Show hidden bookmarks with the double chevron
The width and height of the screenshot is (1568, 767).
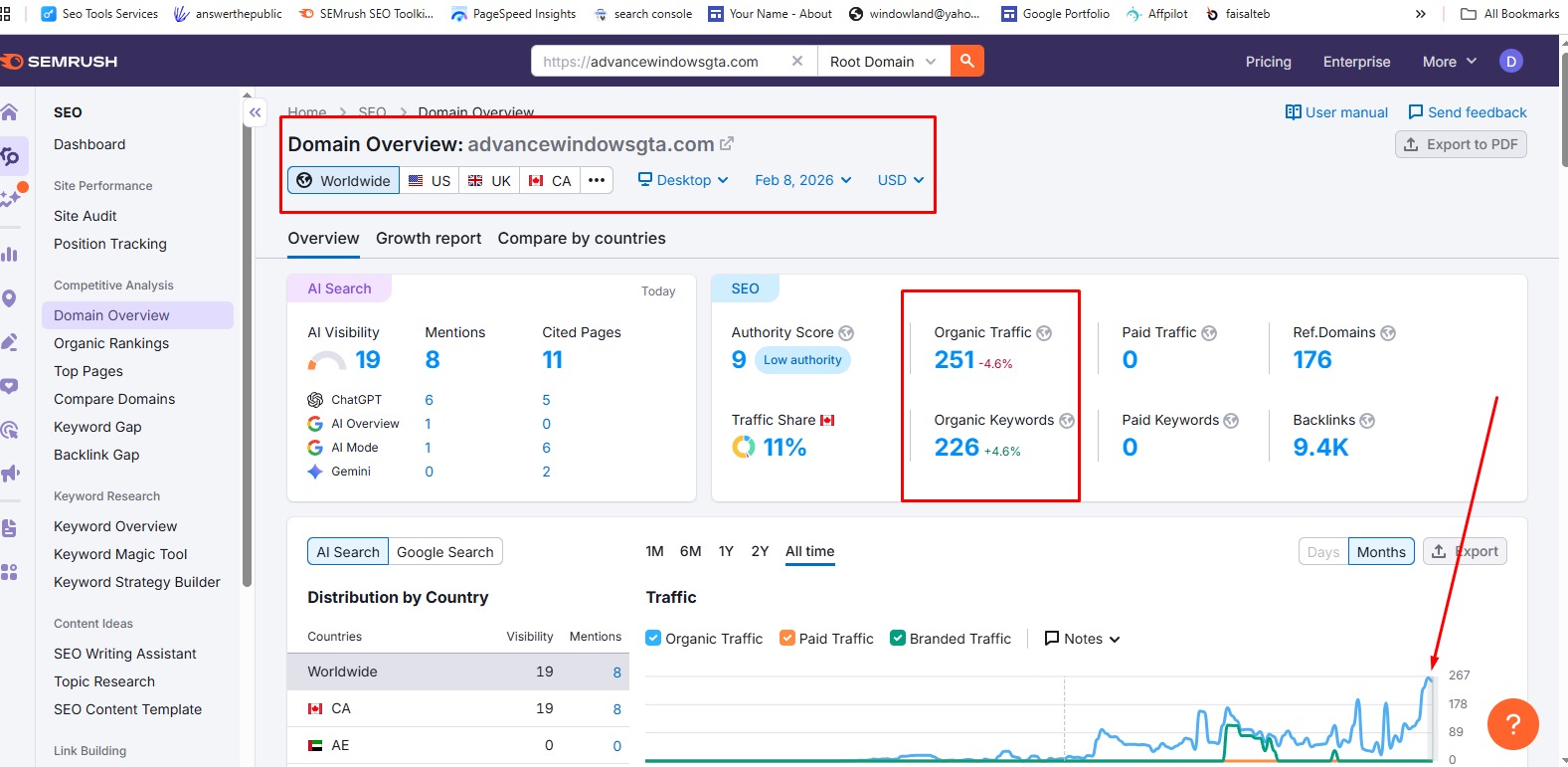tap(1421, 14)
